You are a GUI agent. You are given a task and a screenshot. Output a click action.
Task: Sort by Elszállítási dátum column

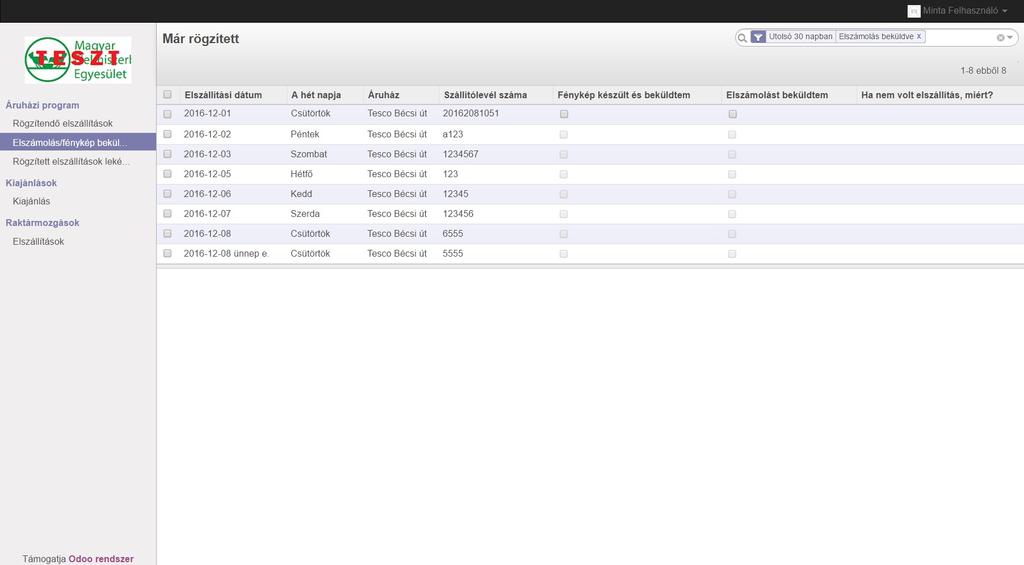[x=223, y=95]
